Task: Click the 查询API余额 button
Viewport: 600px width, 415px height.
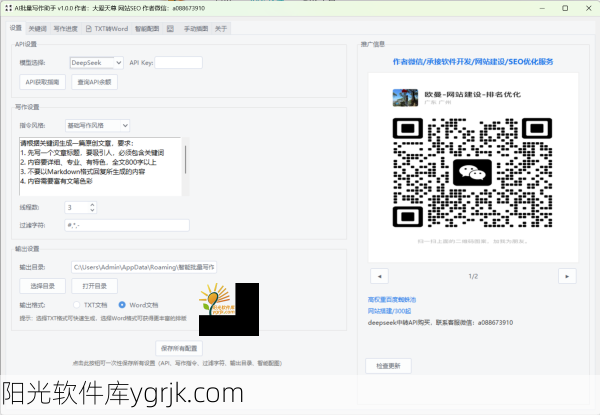Action: (95, 82)
